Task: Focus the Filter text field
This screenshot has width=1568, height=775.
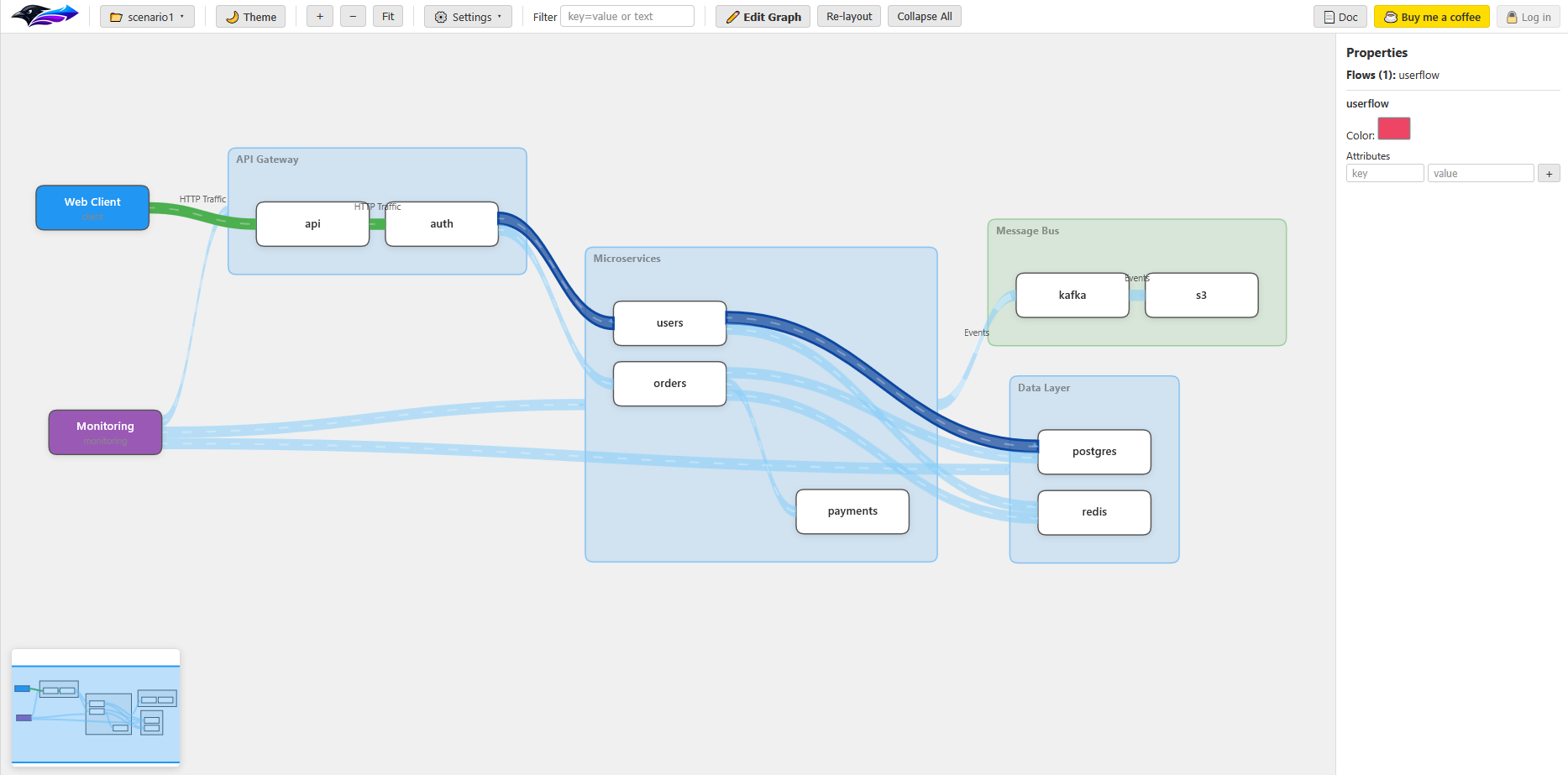Action: pos(627,17)
